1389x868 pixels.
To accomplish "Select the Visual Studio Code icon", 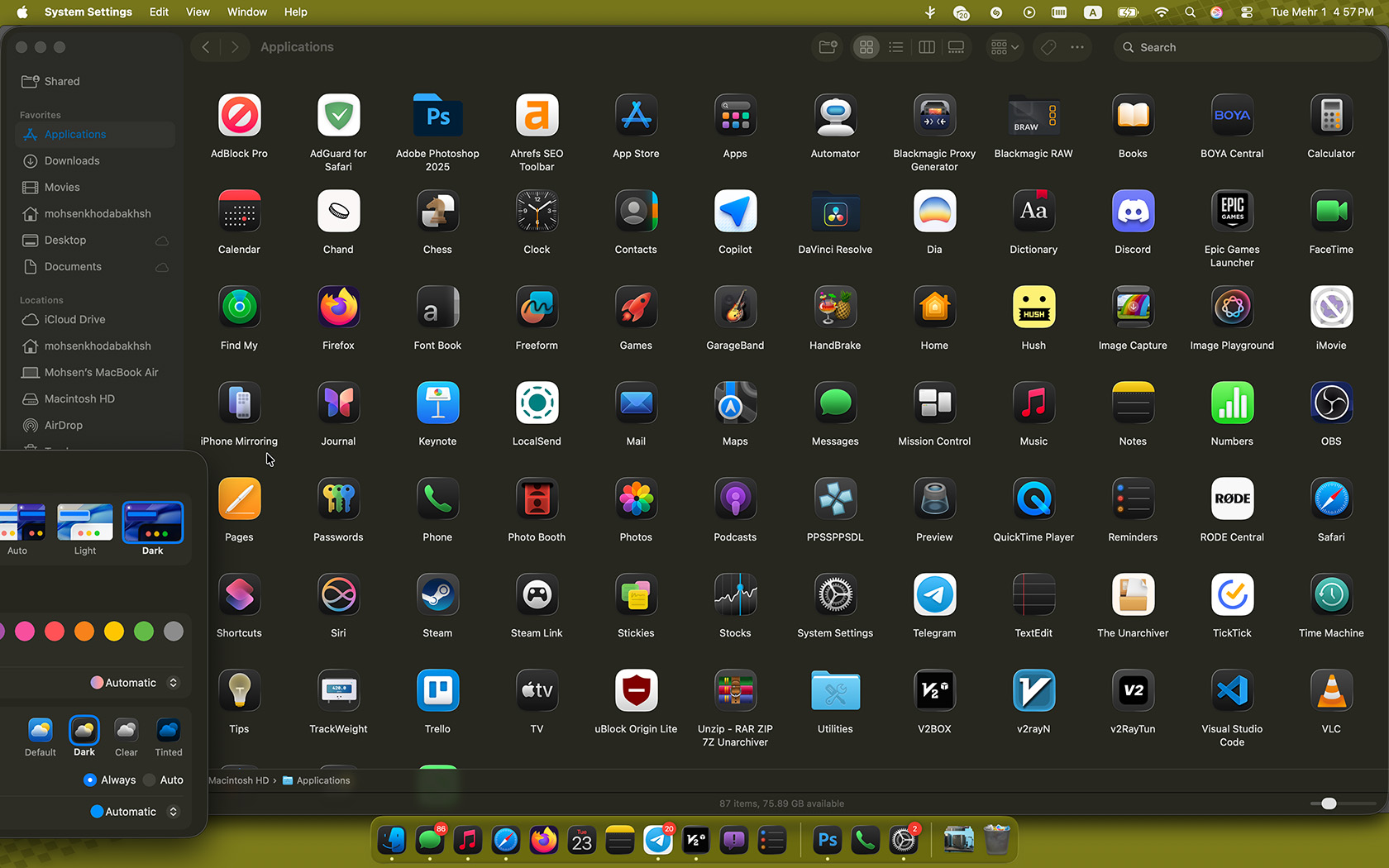I will point(1232,691).
